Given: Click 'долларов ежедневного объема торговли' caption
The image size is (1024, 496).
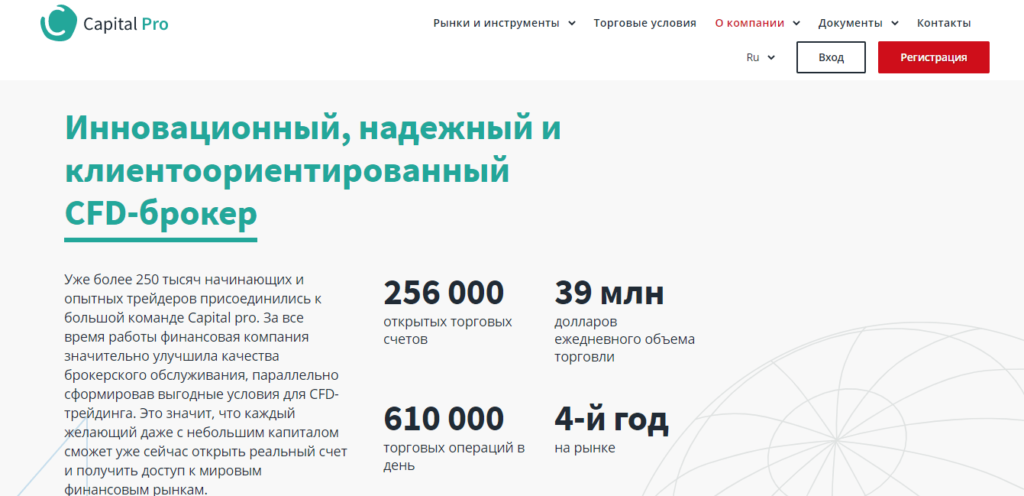Looking at the screenshot, I should pyautogui.click(x=624, y=339).
